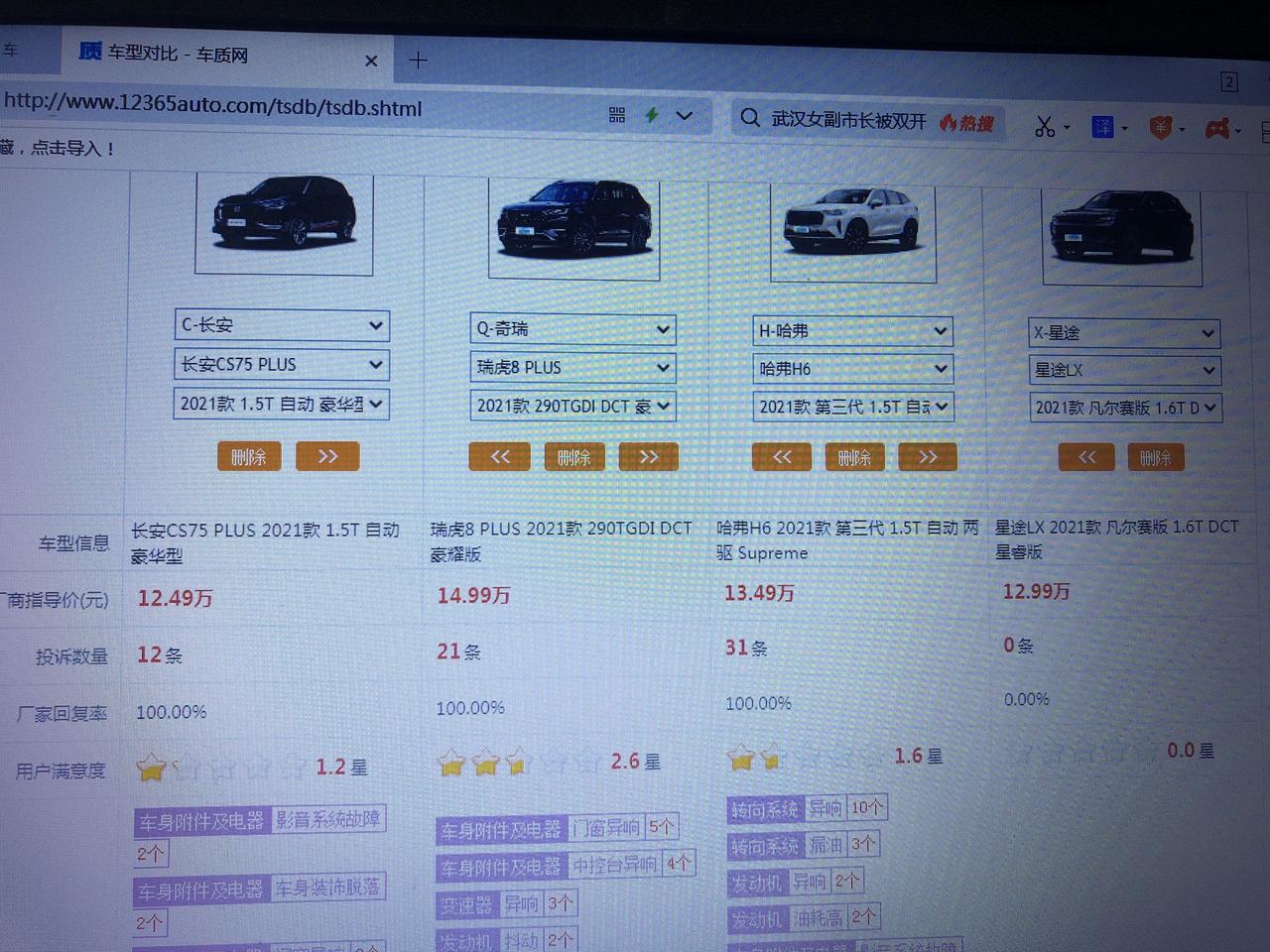Open the 瑞虎8 PLUS model dropdown

572,367
